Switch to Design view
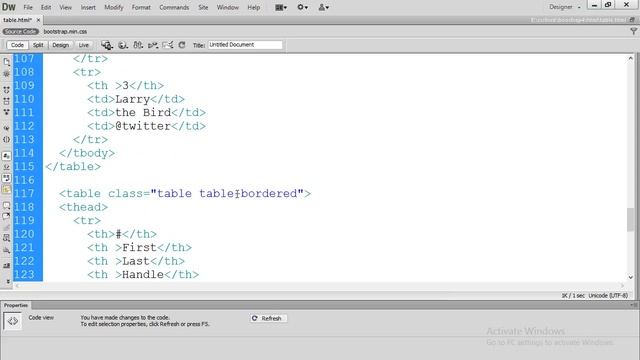Screen dimensions: 640x360 [60, 45]
